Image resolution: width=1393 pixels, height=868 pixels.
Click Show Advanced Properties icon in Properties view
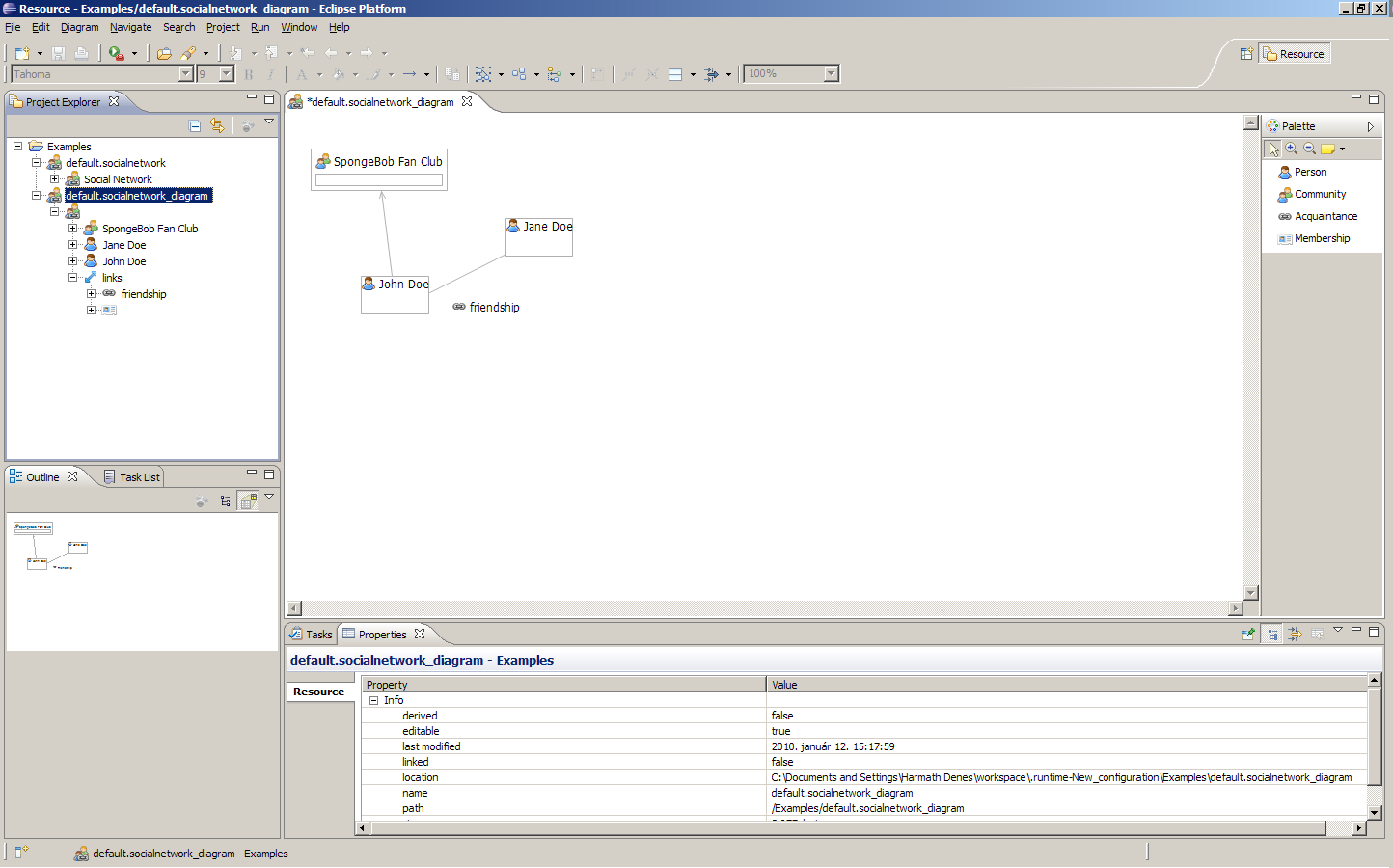coord(1295,634)
